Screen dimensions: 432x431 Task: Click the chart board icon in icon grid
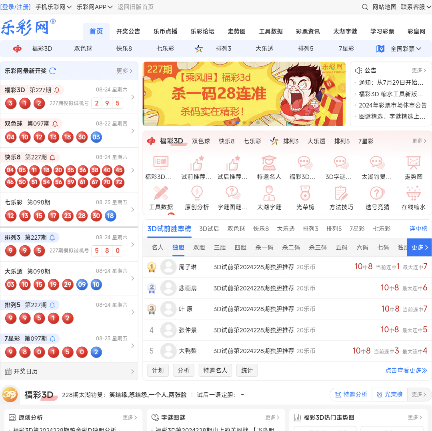pos(413,163)
